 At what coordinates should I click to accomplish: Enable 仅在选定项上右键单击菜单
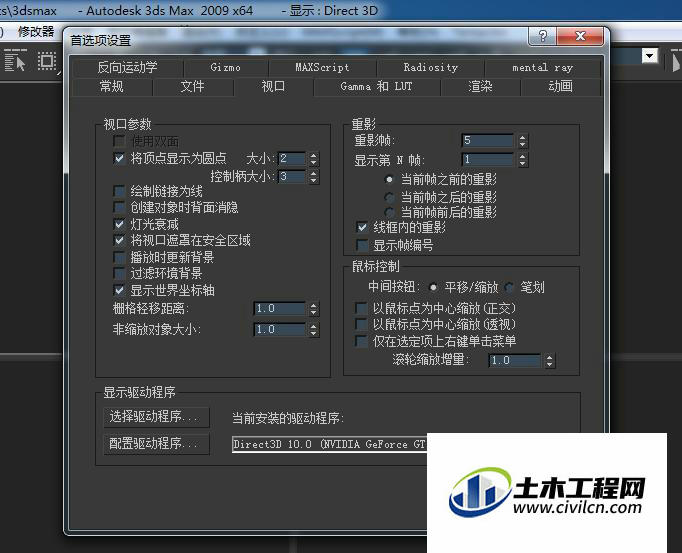click(x=361, y=341)
